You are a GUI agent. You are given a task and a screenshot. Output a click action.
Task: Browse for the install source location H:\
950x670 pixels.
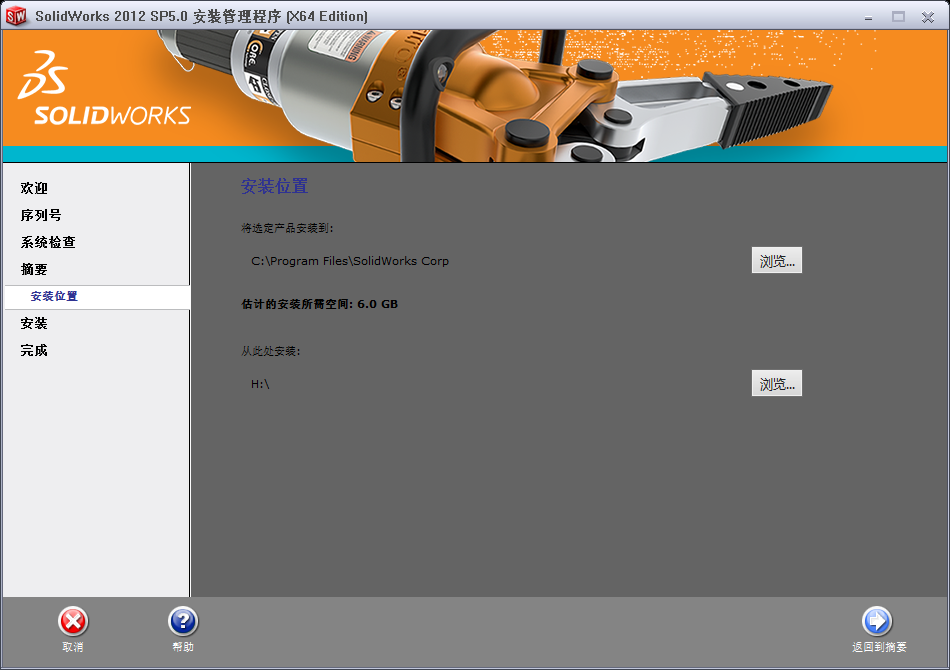point(777,383)
